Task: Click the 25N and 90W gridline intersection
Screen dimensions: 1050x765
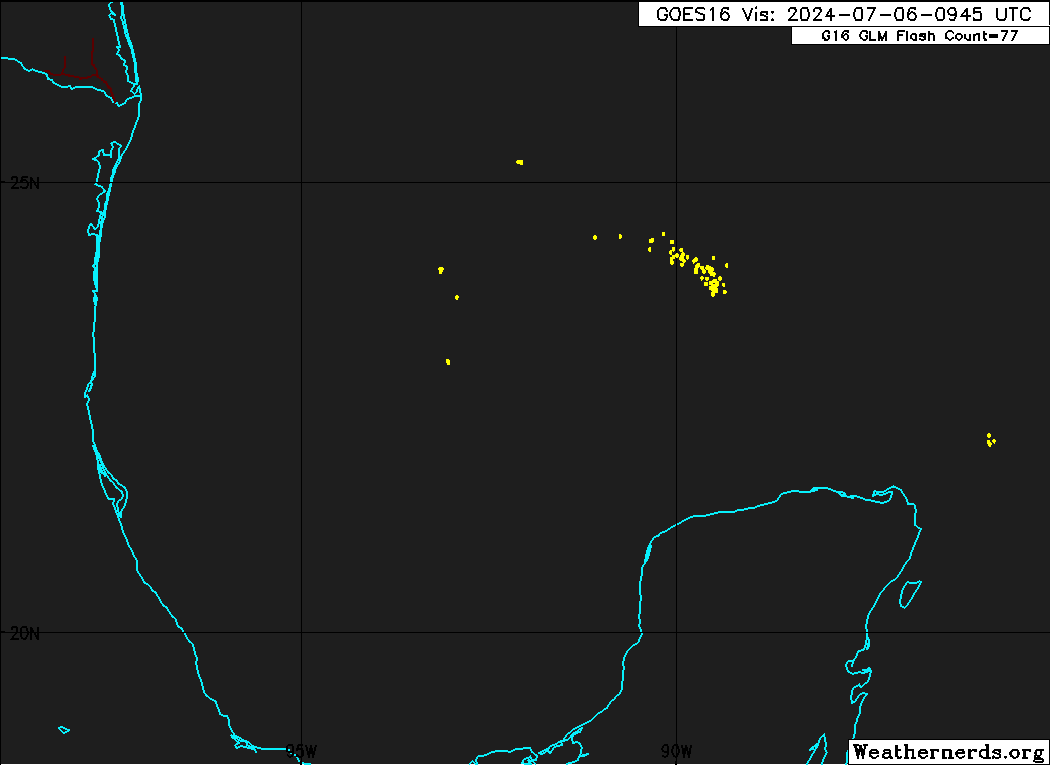Action: 677,182
